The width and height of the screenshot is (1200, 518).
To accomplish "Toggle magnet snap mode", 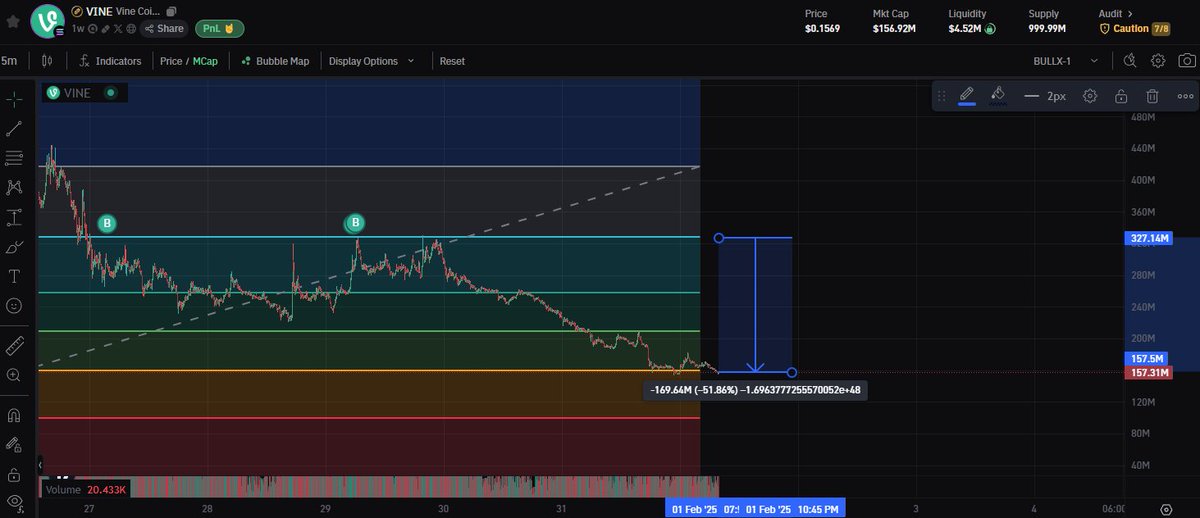I will [x=14, y=415].
